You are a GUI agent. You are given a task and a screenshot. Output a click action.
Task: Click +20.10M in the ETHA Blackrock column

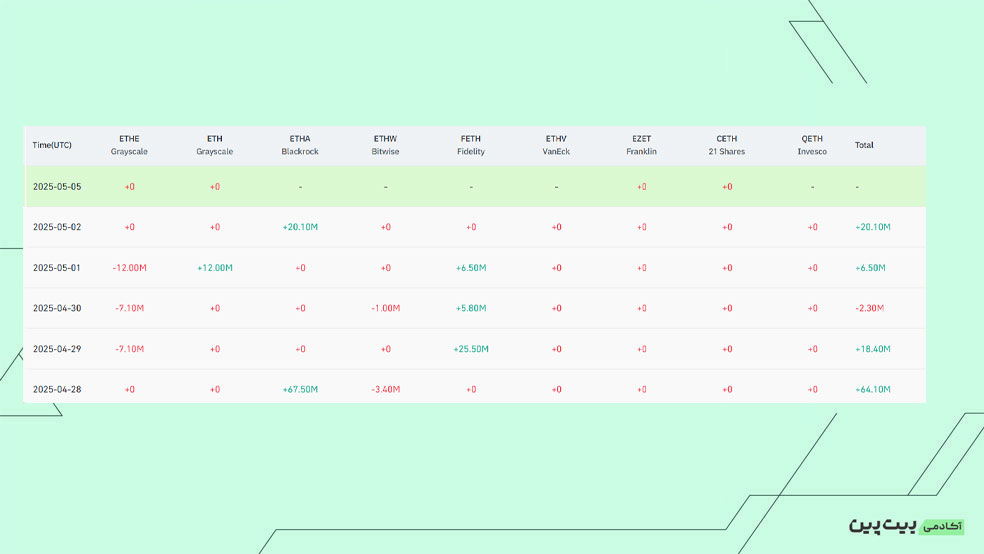pyautogui.click(x=300, y=227)
